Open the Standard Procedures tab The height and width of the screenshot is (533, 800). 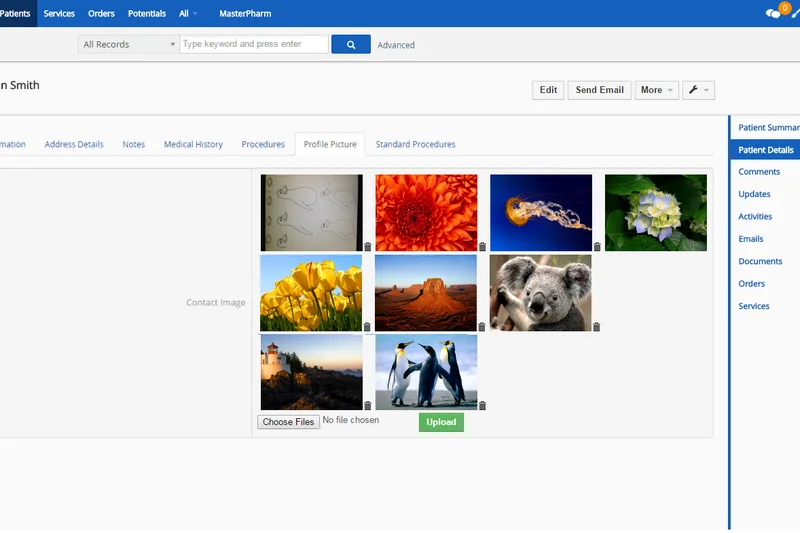pos(415,144)
